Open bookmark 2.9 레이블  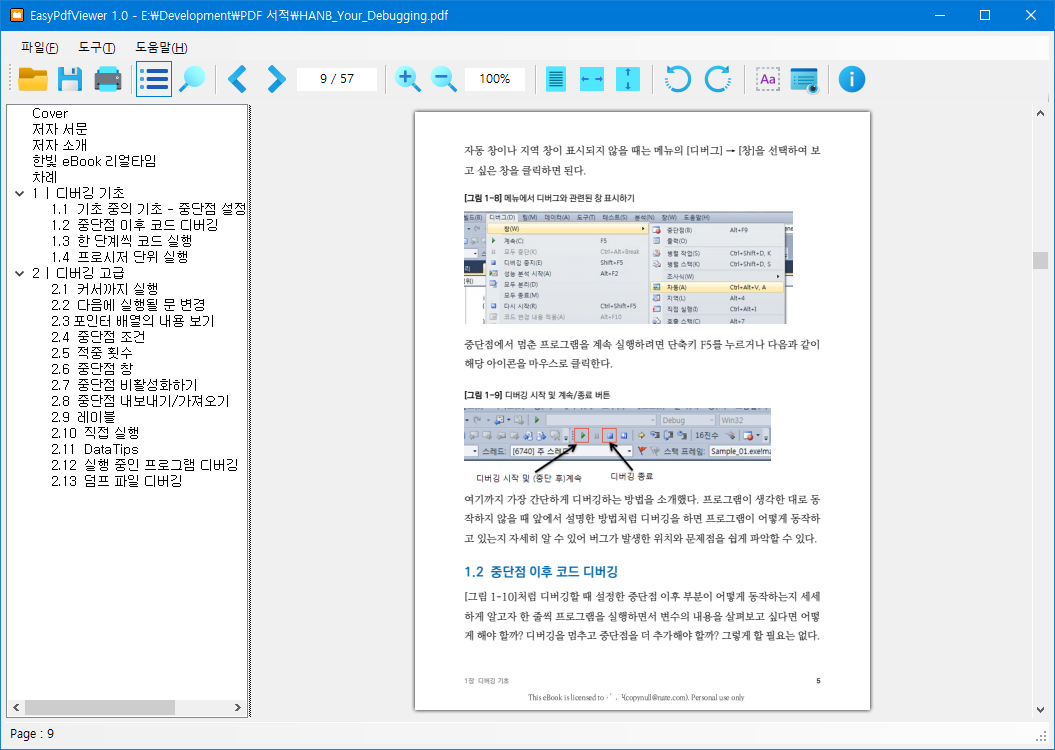tap(83, 417)
